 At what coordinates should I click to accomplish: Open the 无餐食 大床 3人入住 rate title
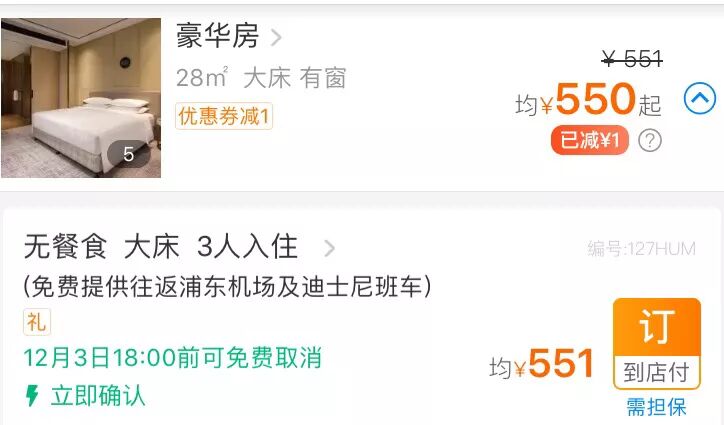(x=161, y=246)
